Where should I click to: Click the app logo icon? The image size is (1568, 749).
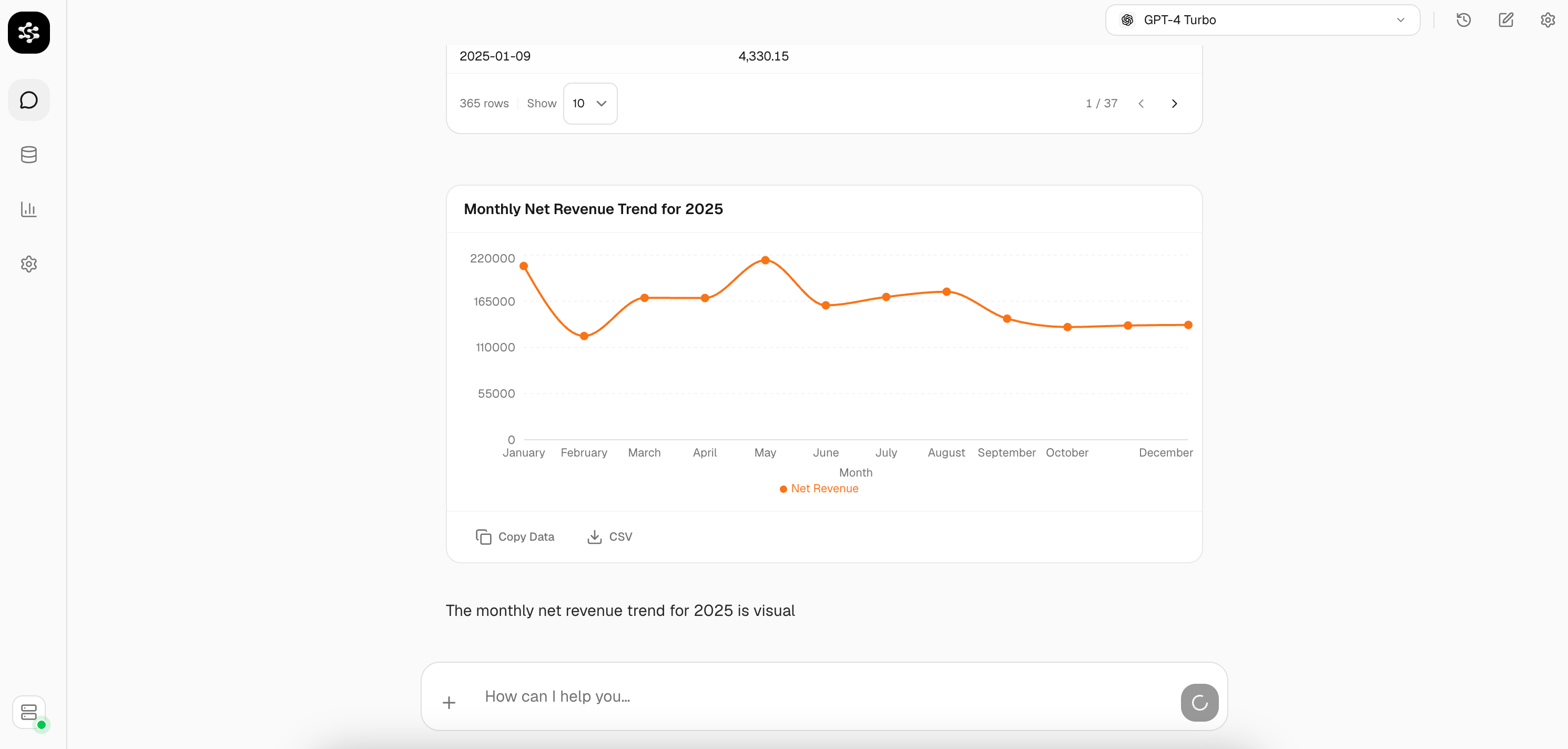[x=28, y=32]
